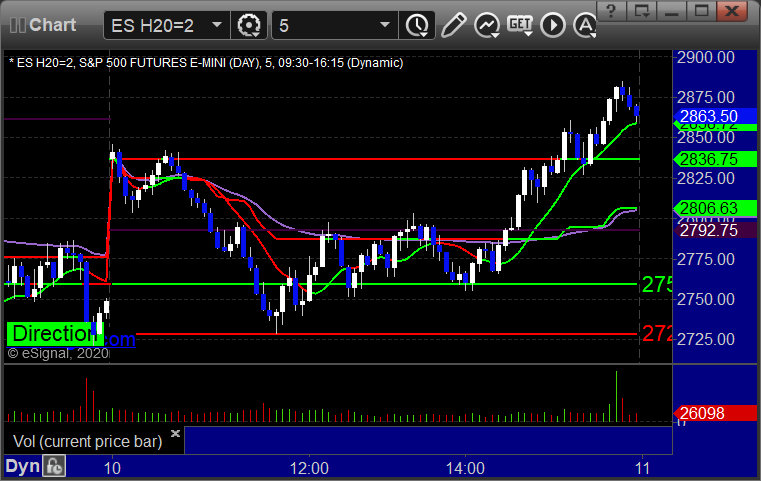761x481 pixels.
Task: Click the 14:00 time axis label
Action: click(465, 468)
